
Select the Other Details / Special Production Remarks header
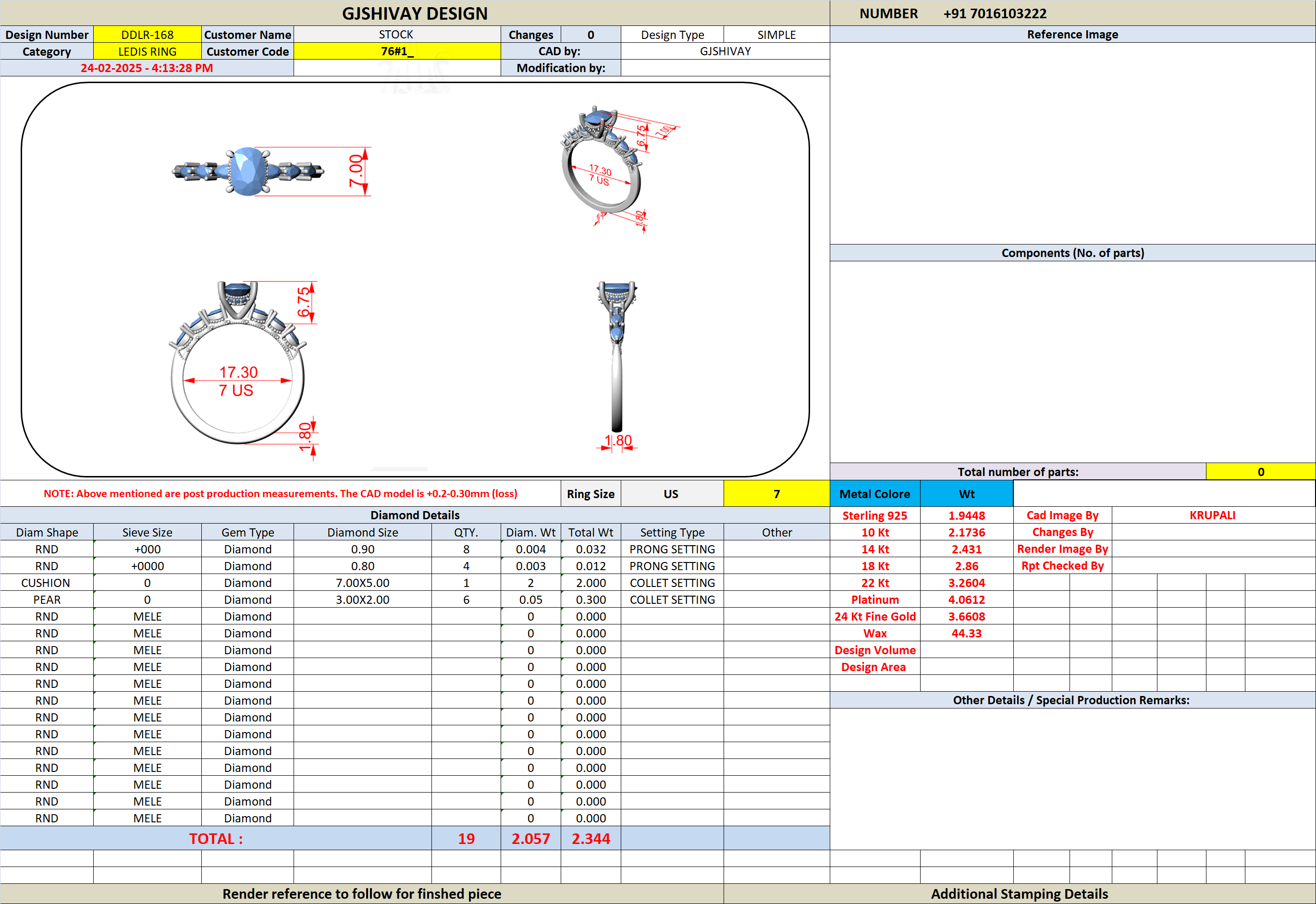[x=1072, y=700]
